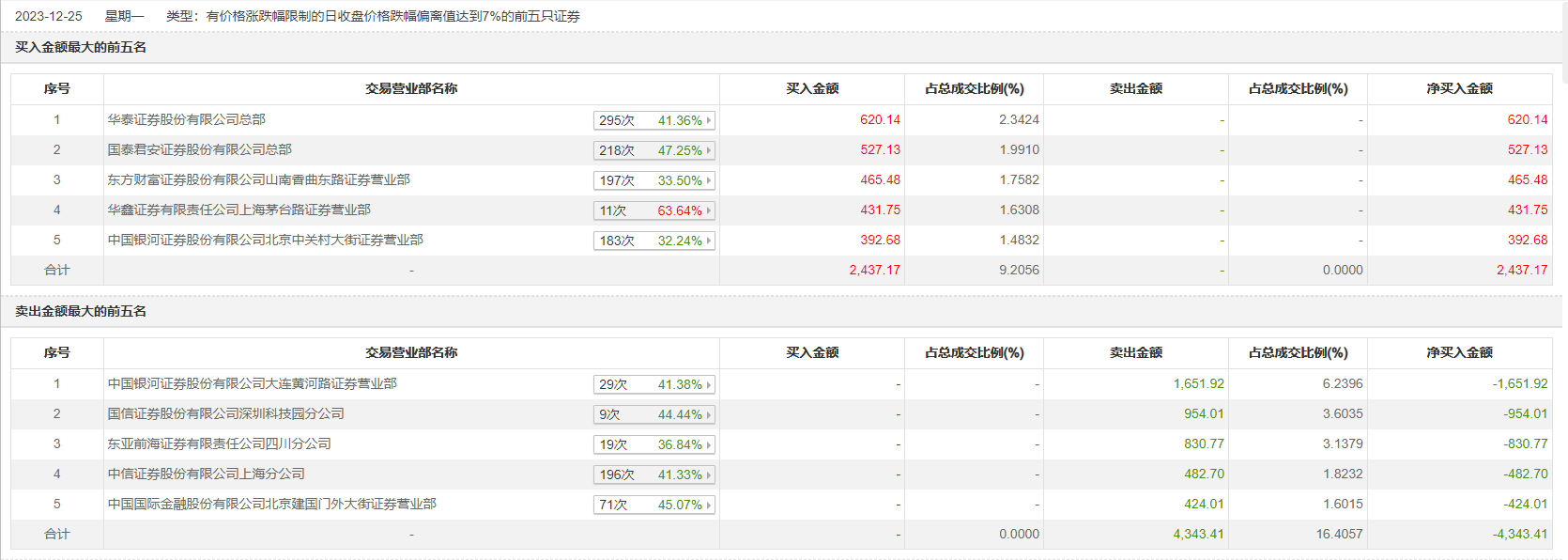Open 国泰君安证券股份有限公司总部 brokerage link
Image resolution: width=1568 pixels, height=560 pixels.
(200, 149)
